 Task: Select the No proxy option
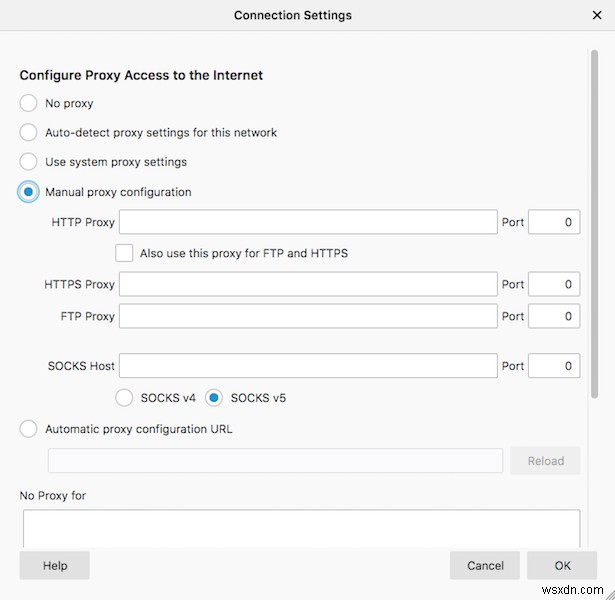tap(28, 103)
